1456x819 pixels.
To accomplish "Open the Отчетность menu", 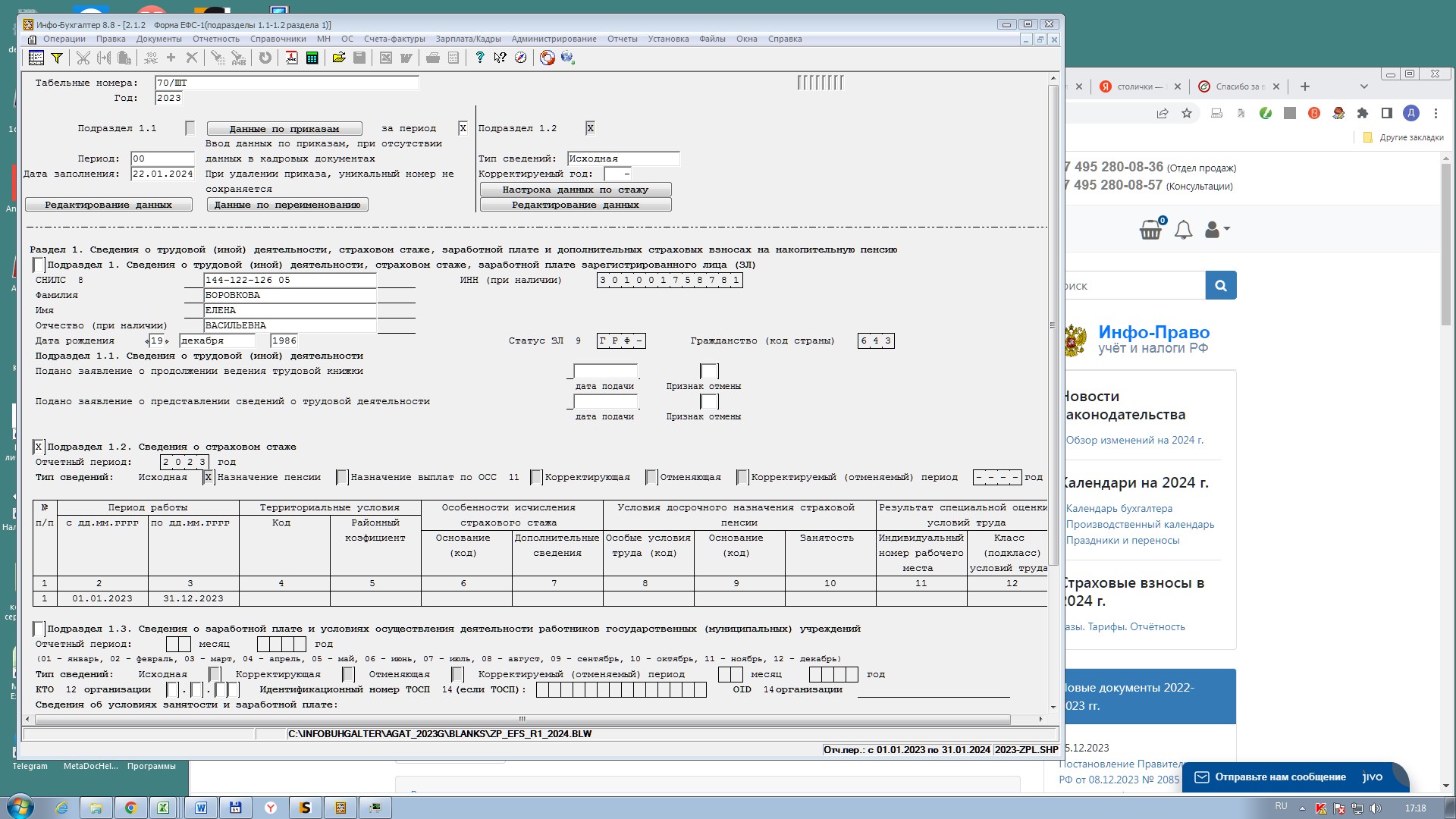I will (x=216, y=39).
